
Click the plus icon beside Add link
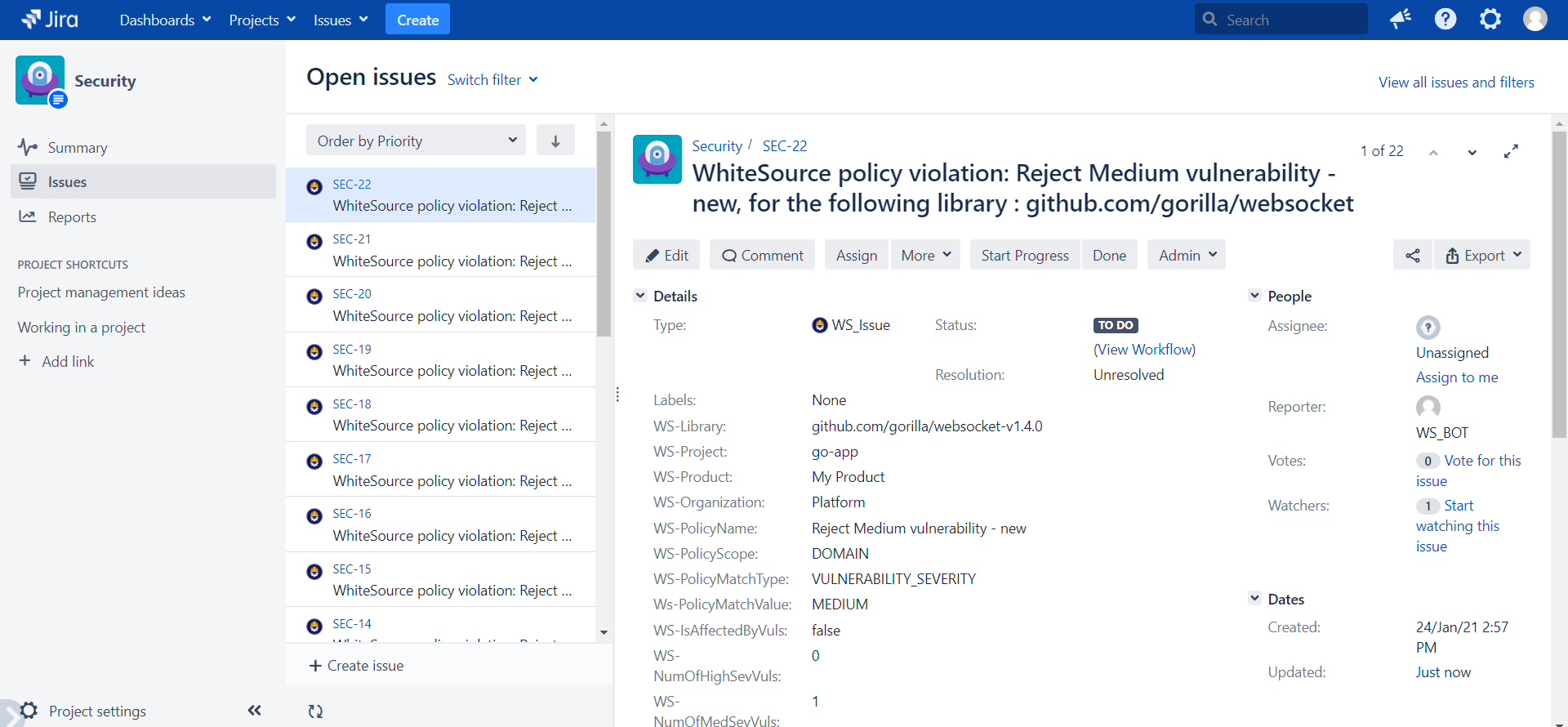25,360
